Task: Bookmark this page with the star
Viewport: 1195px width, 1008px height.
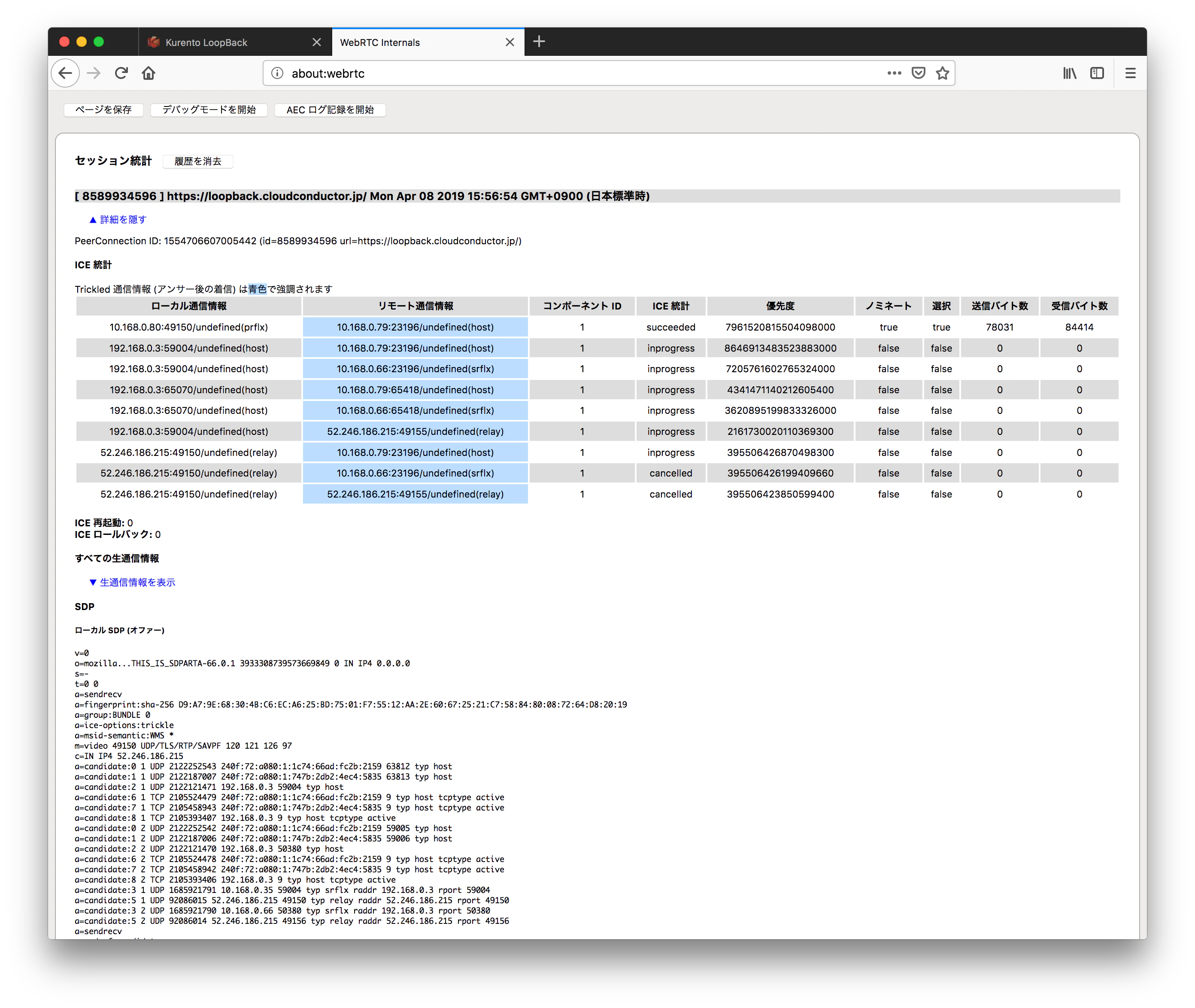Action: pos(942,73)
